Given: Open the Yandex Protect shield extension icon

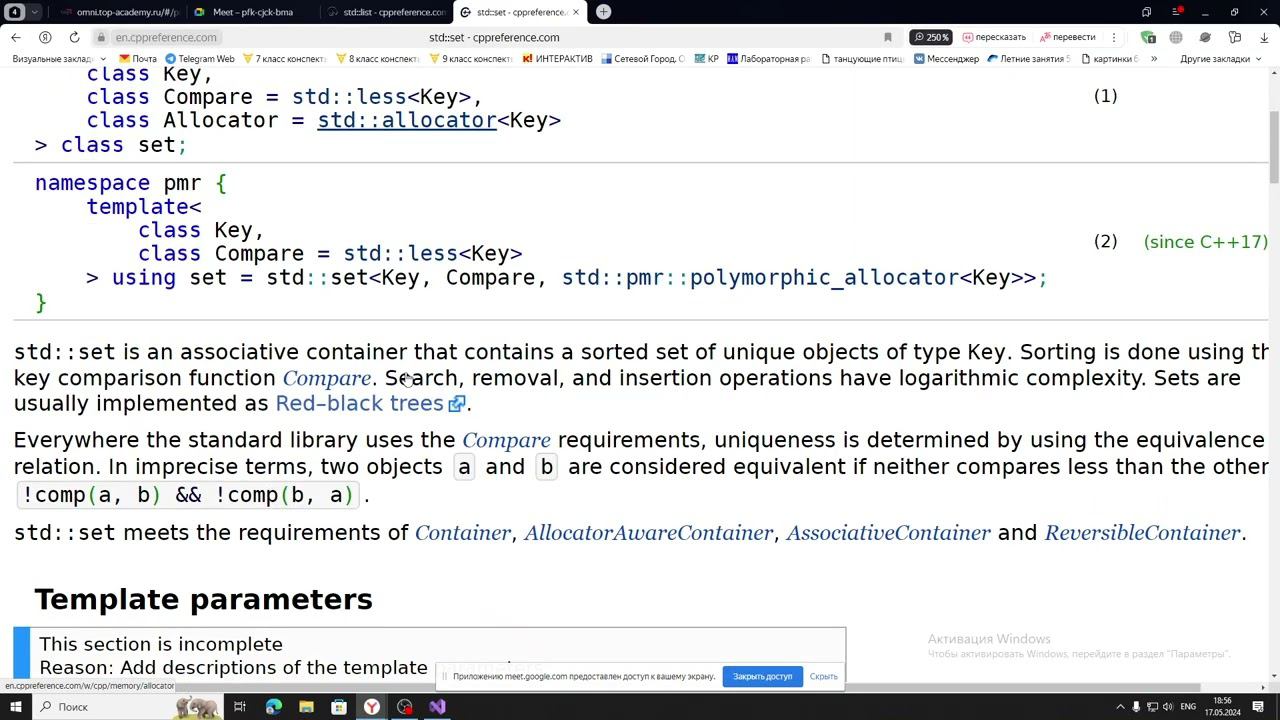Looking at the screenshot, I should (1148, 37).
